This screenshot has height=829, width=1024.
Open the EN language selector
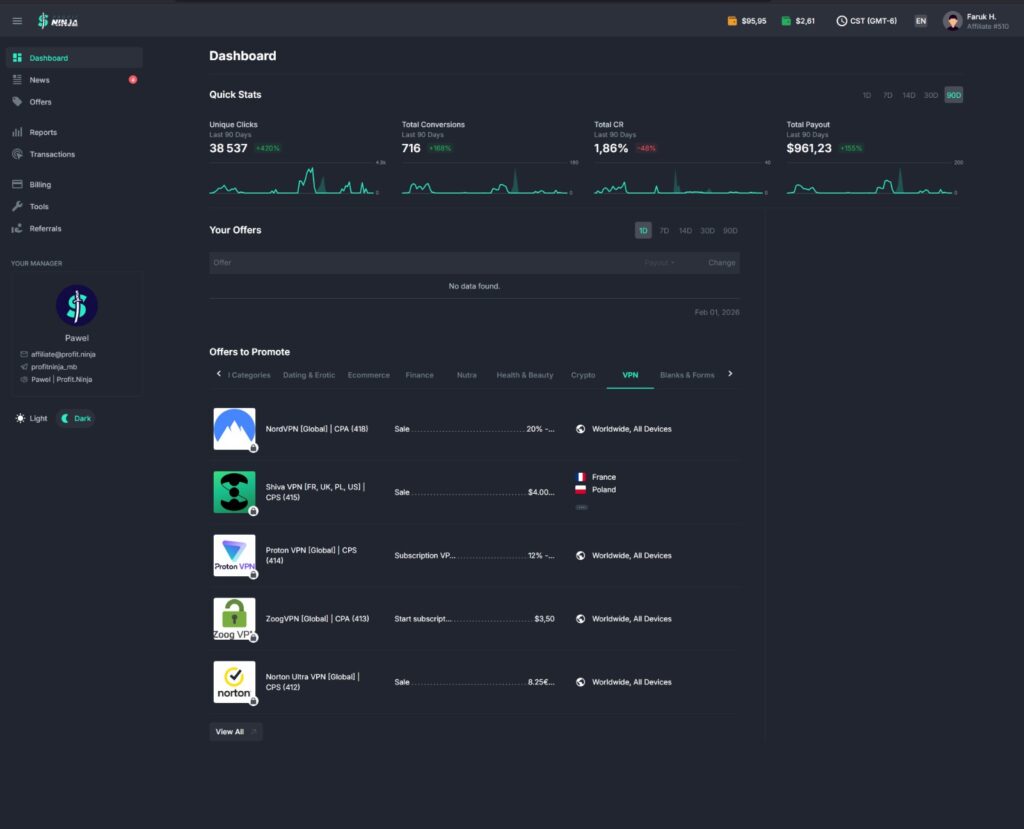920,21
